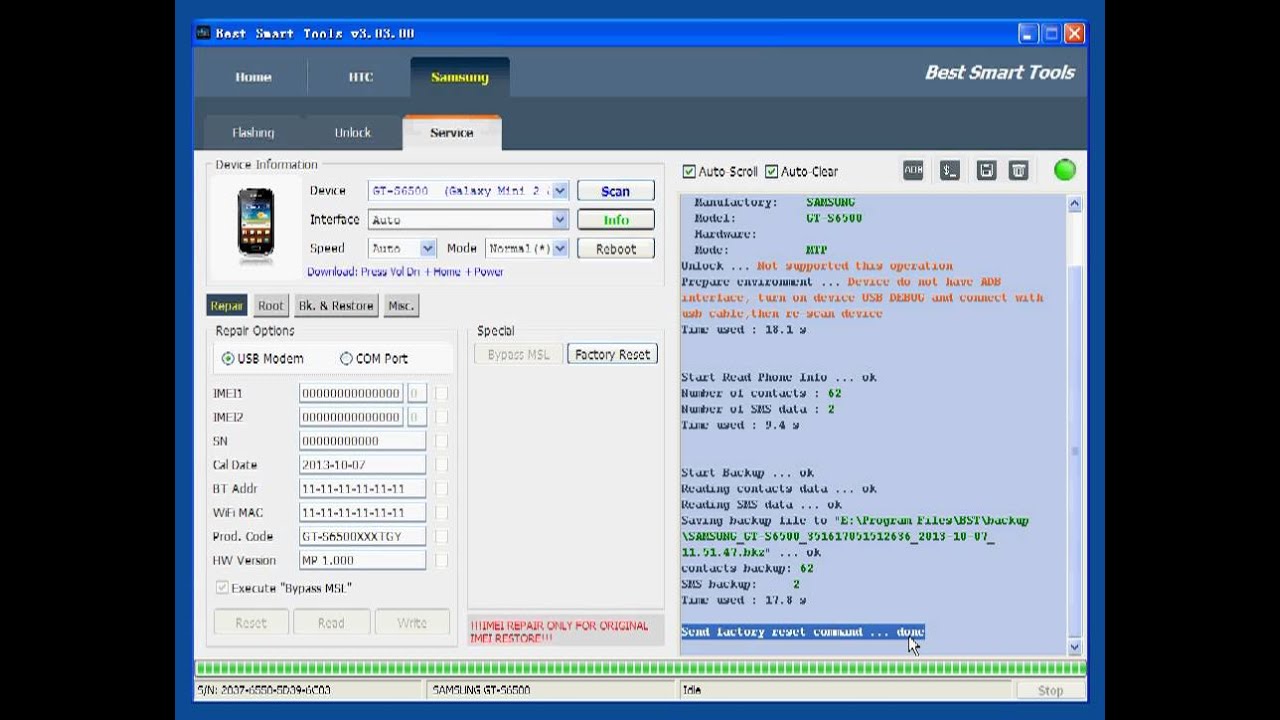Switch to the HTC top tab

click(360, 77)
